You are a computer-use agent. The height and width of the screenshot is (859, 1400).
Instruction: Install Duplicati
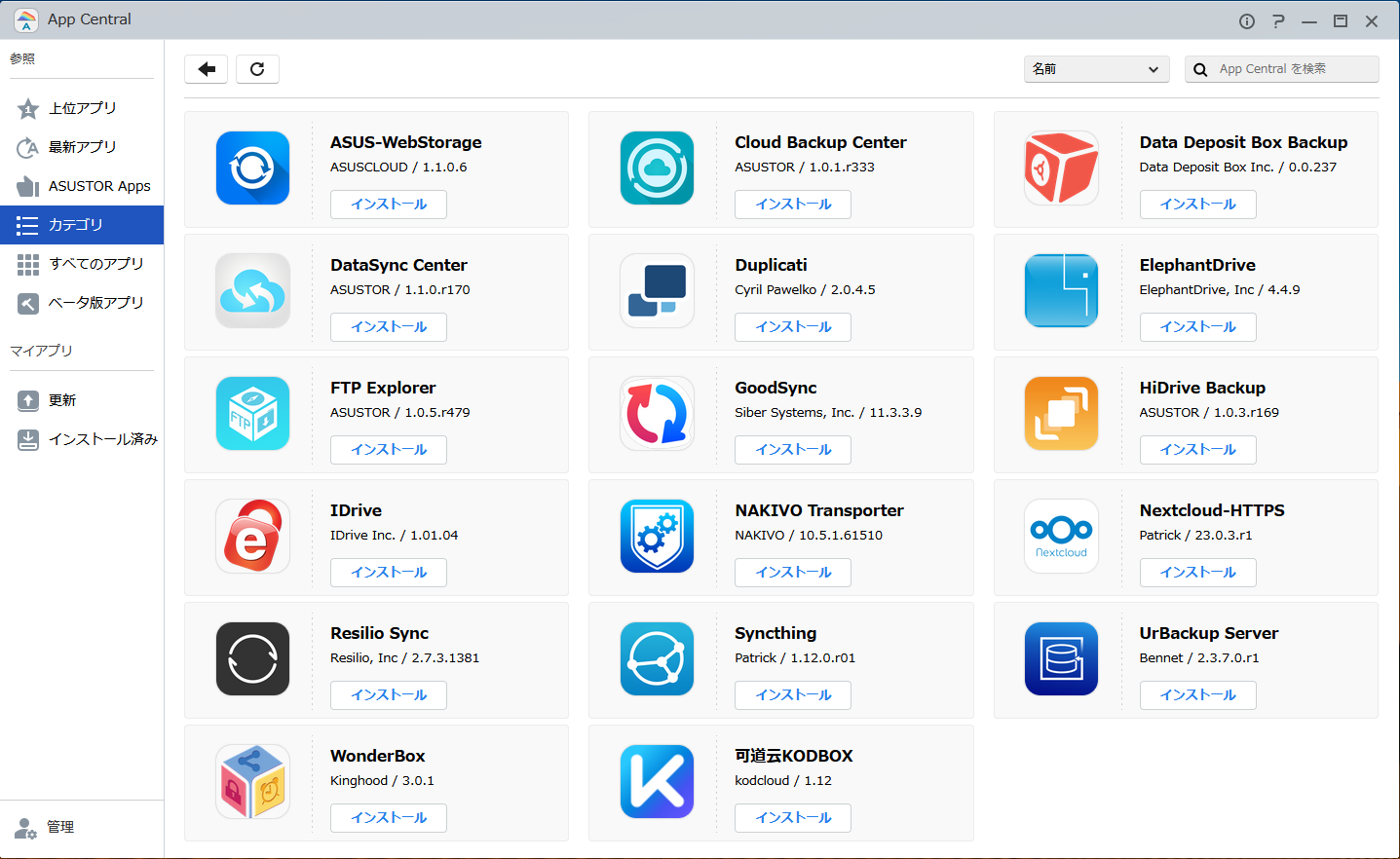pos(793,327)
